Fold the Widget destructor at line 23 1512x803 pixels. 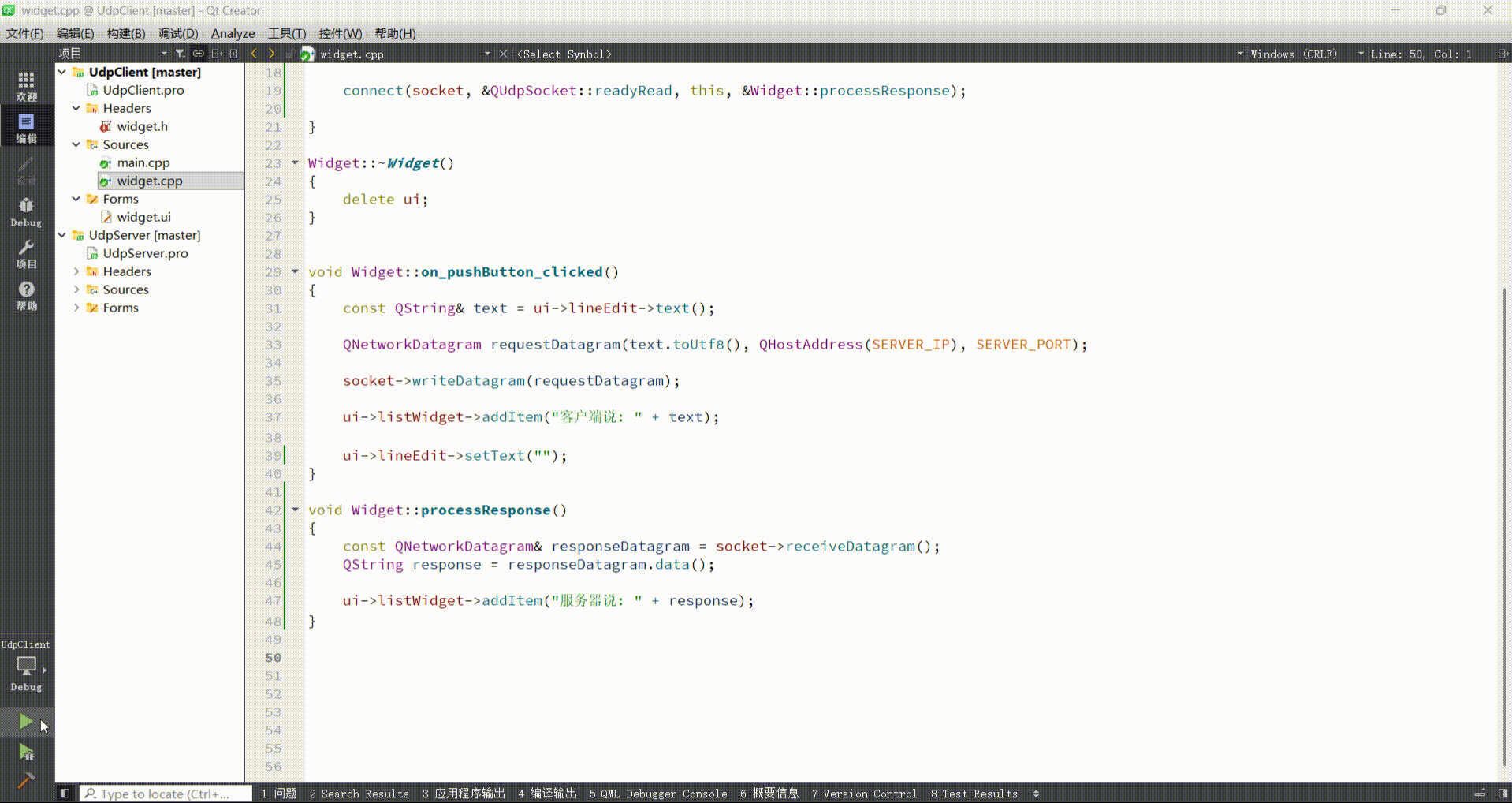(x=295, y=163)
